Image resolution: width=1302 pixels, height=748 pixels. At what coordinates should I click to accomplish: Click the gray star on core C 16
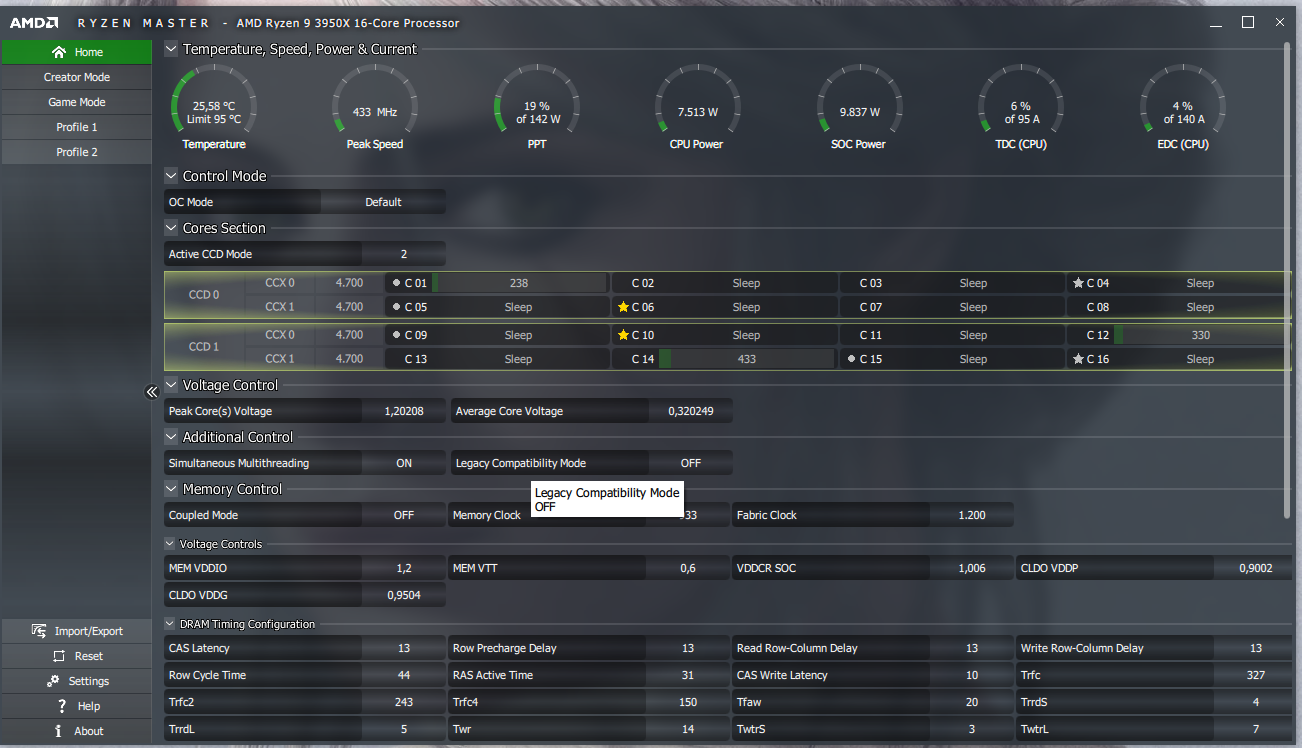pyautogui.click(x=1078, y=359)
